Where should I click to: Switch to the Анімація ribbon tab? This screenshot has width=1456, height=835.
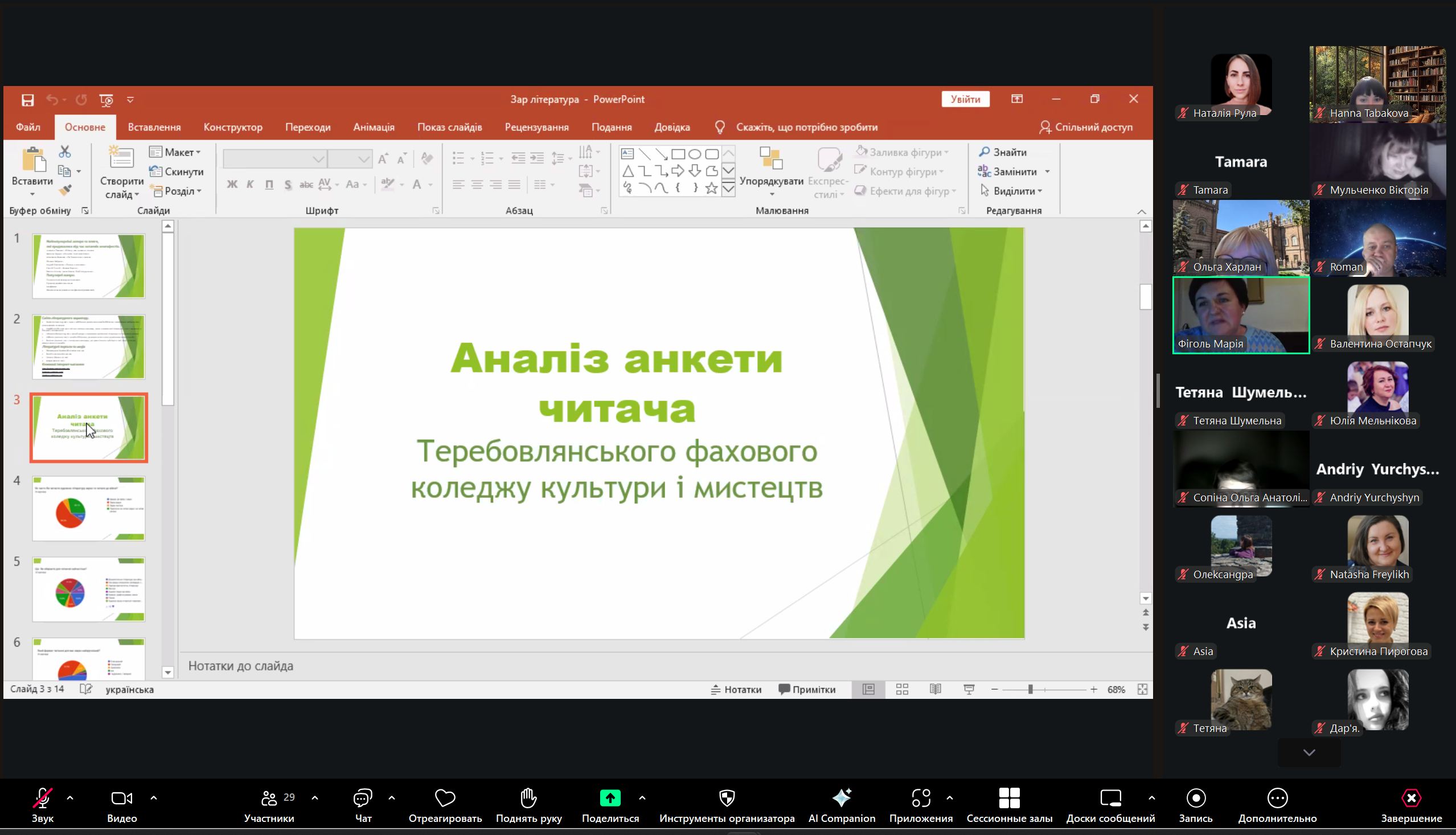click(x=373, y=128)
